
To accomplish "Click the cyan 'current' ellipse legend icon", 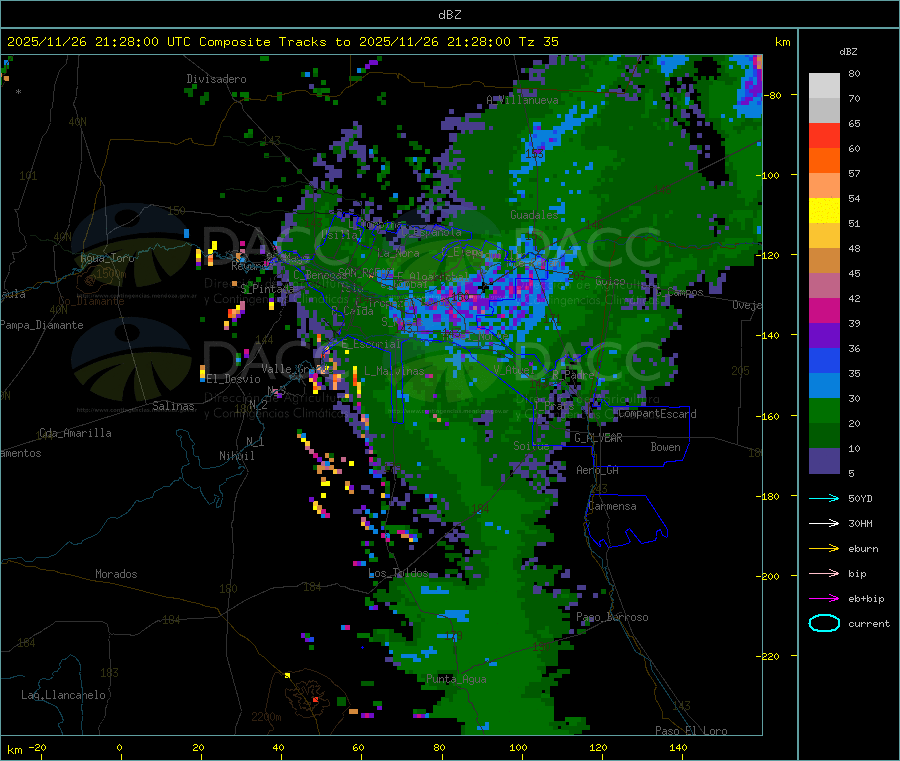I will [x=824, y=623].
